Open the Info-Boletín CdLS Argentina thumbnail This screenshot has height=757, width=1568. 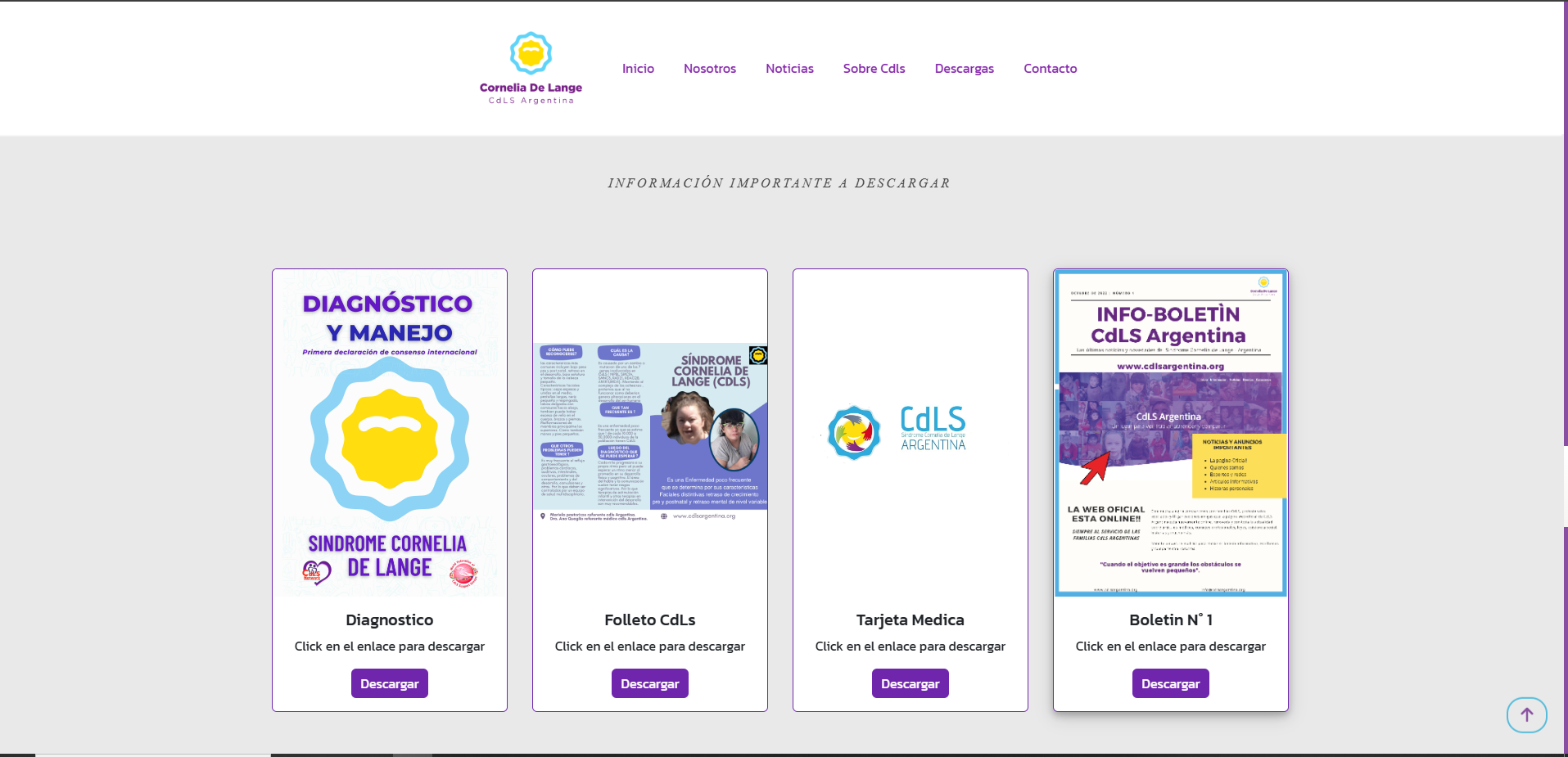pos(1170,434)
